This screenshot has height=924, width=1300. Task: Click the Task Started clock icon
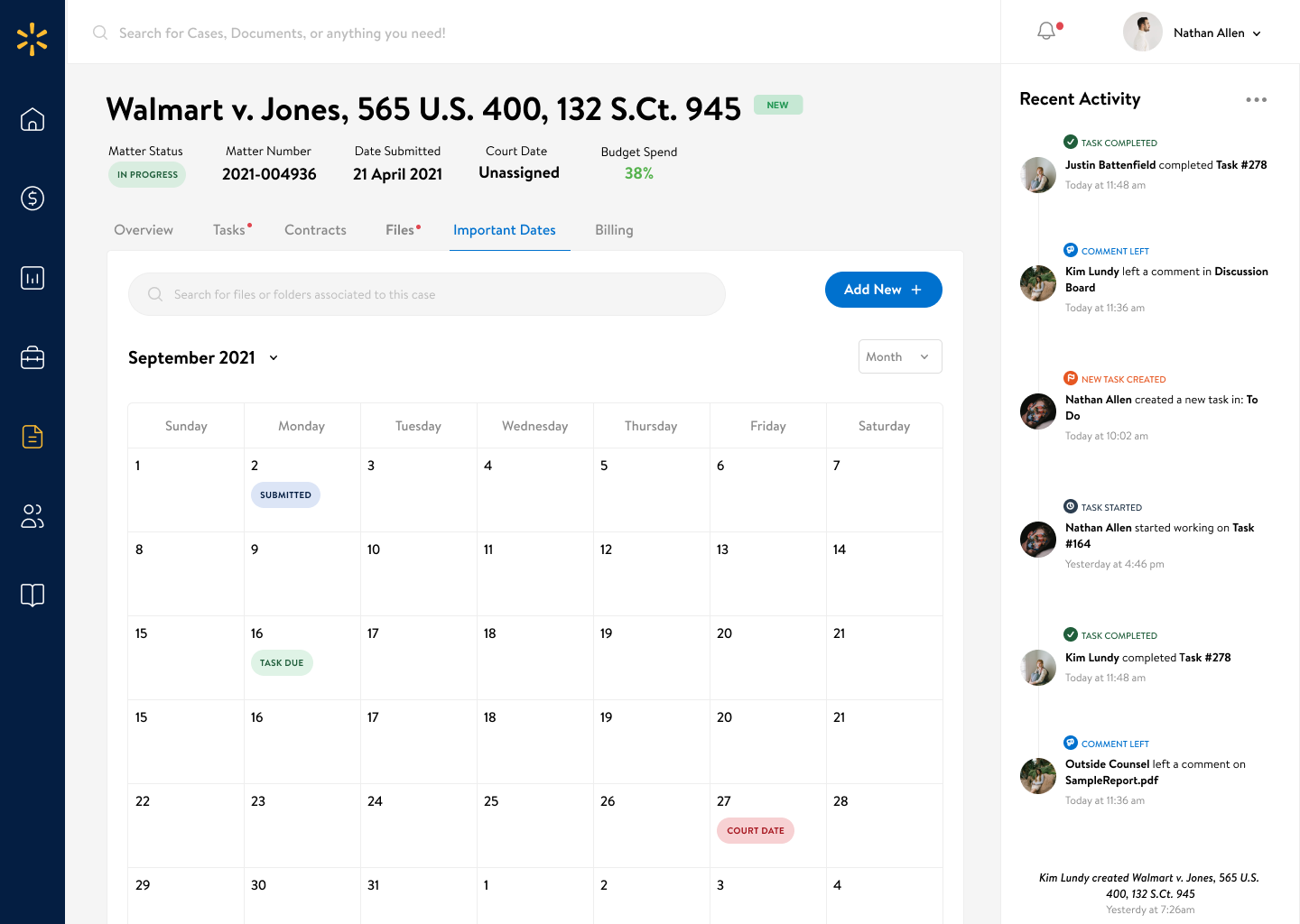(x=1071, y=506)
